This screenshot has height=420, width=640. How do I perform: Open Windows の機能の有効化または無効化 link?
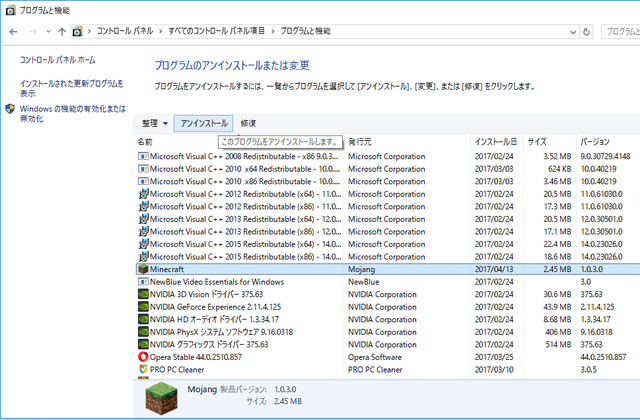[72, 113]
